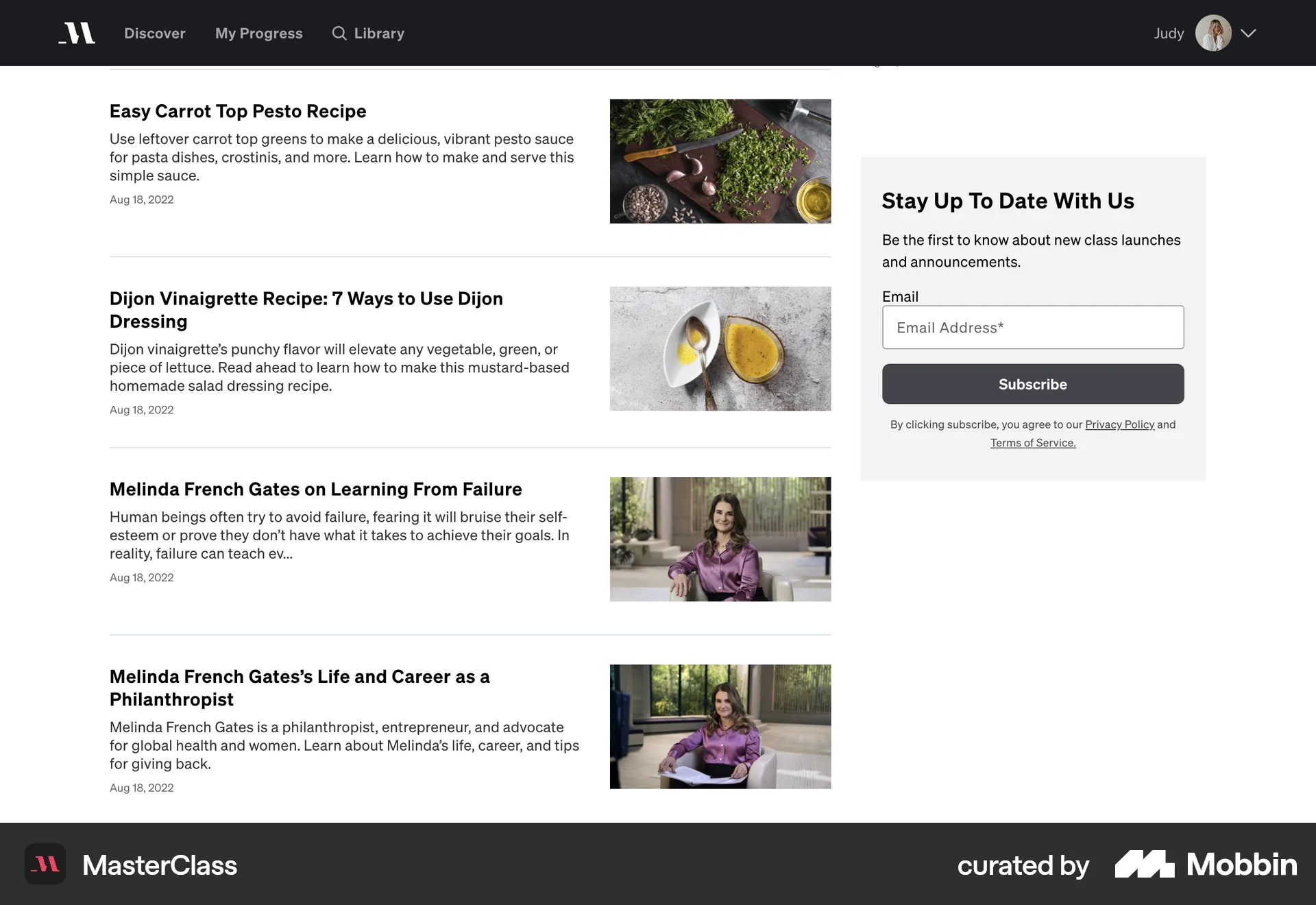Open Melinda French Gates on Learning From Failure
This screenshot has width=1316, height=905.
315,489
